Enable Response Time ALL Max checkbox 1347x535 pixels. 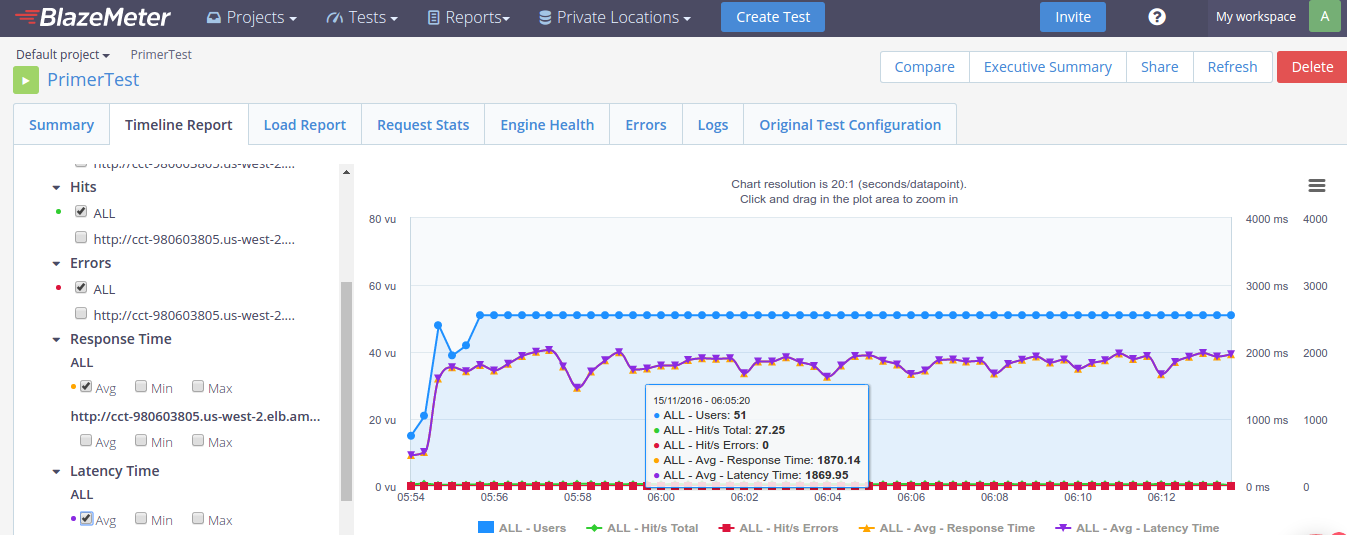click(198, 387)
